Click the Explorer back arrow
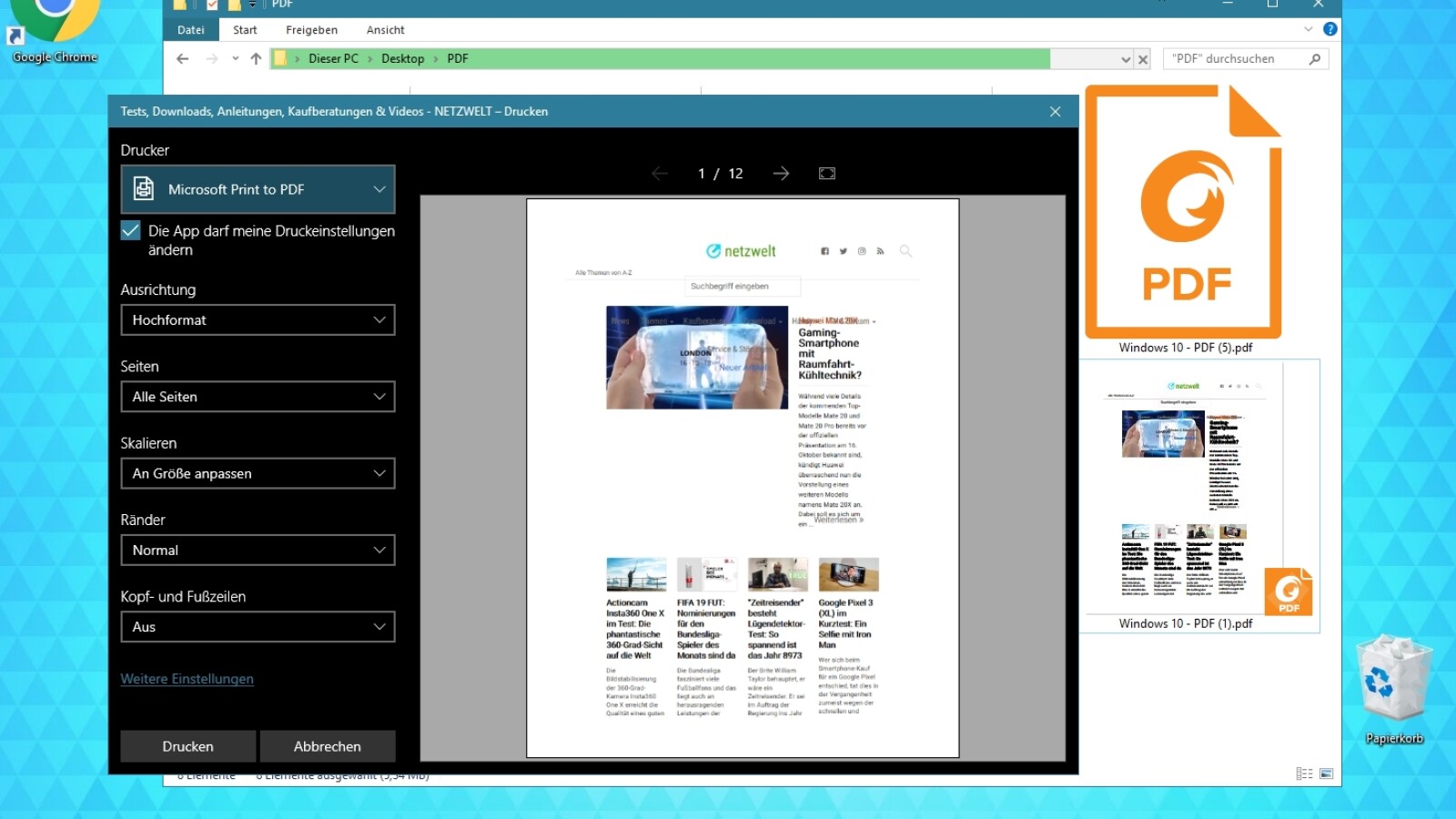Viewport: 1456px width, 819px height. coord(183,59)
